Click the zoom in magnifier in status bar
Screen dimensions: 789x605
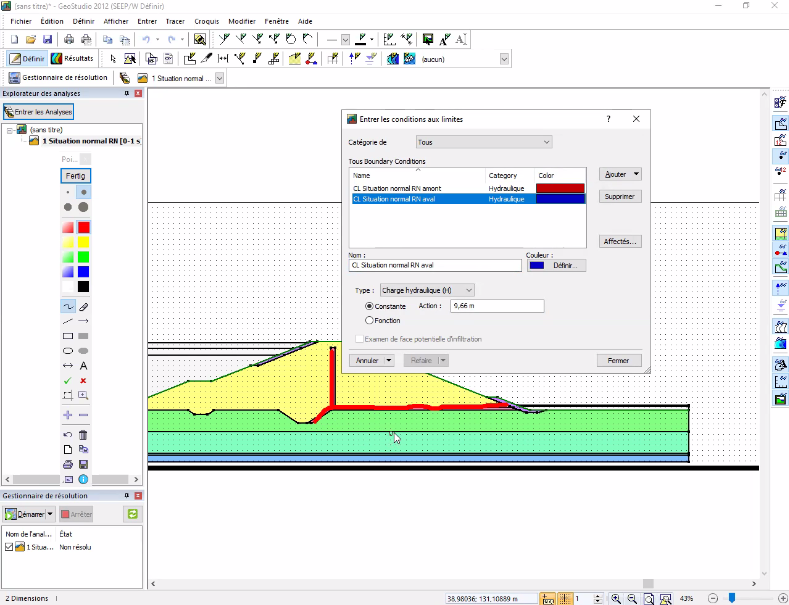(x=616, y=598)
